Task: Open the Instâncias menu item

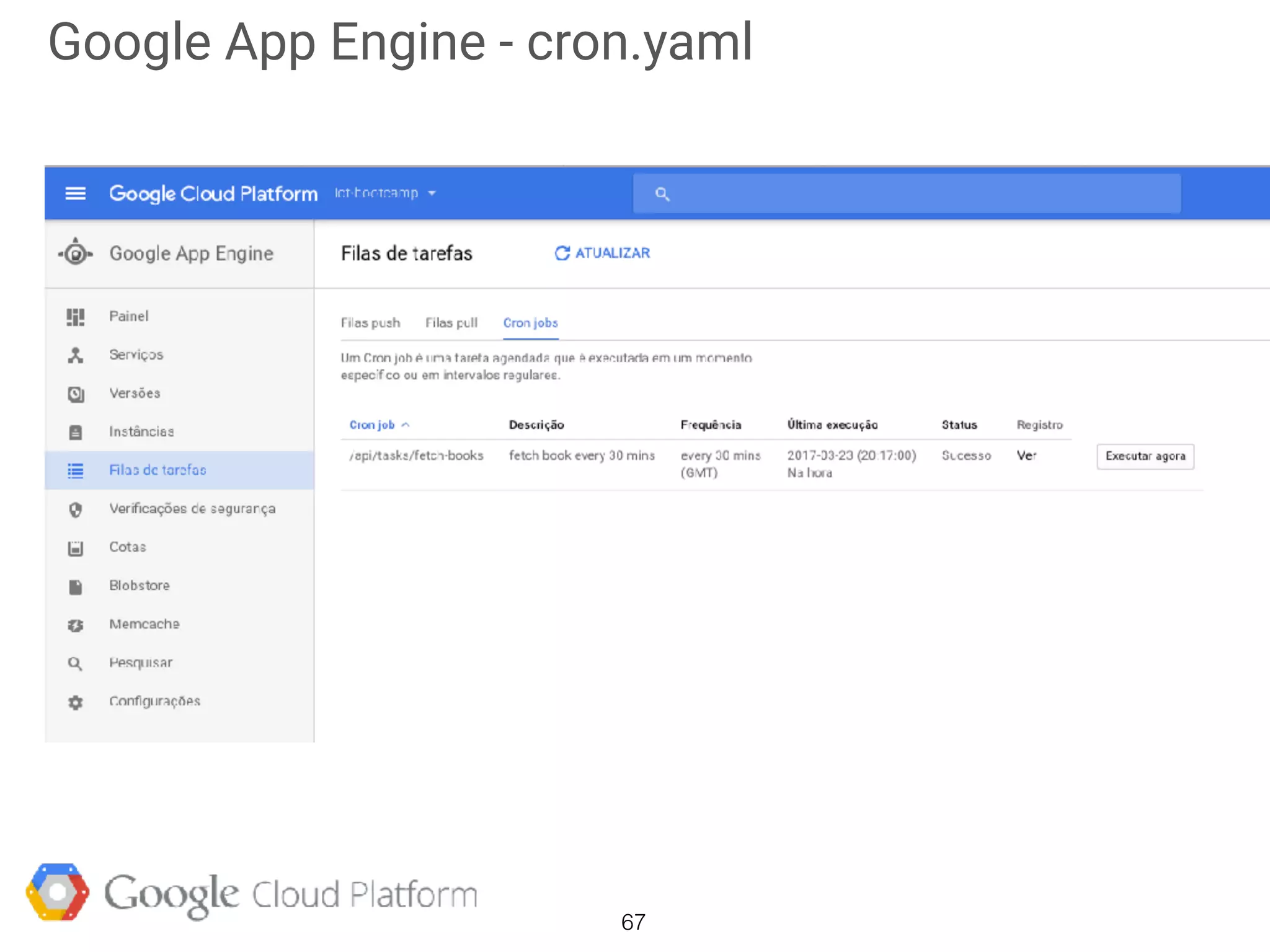Action: [x=141, y=431]
